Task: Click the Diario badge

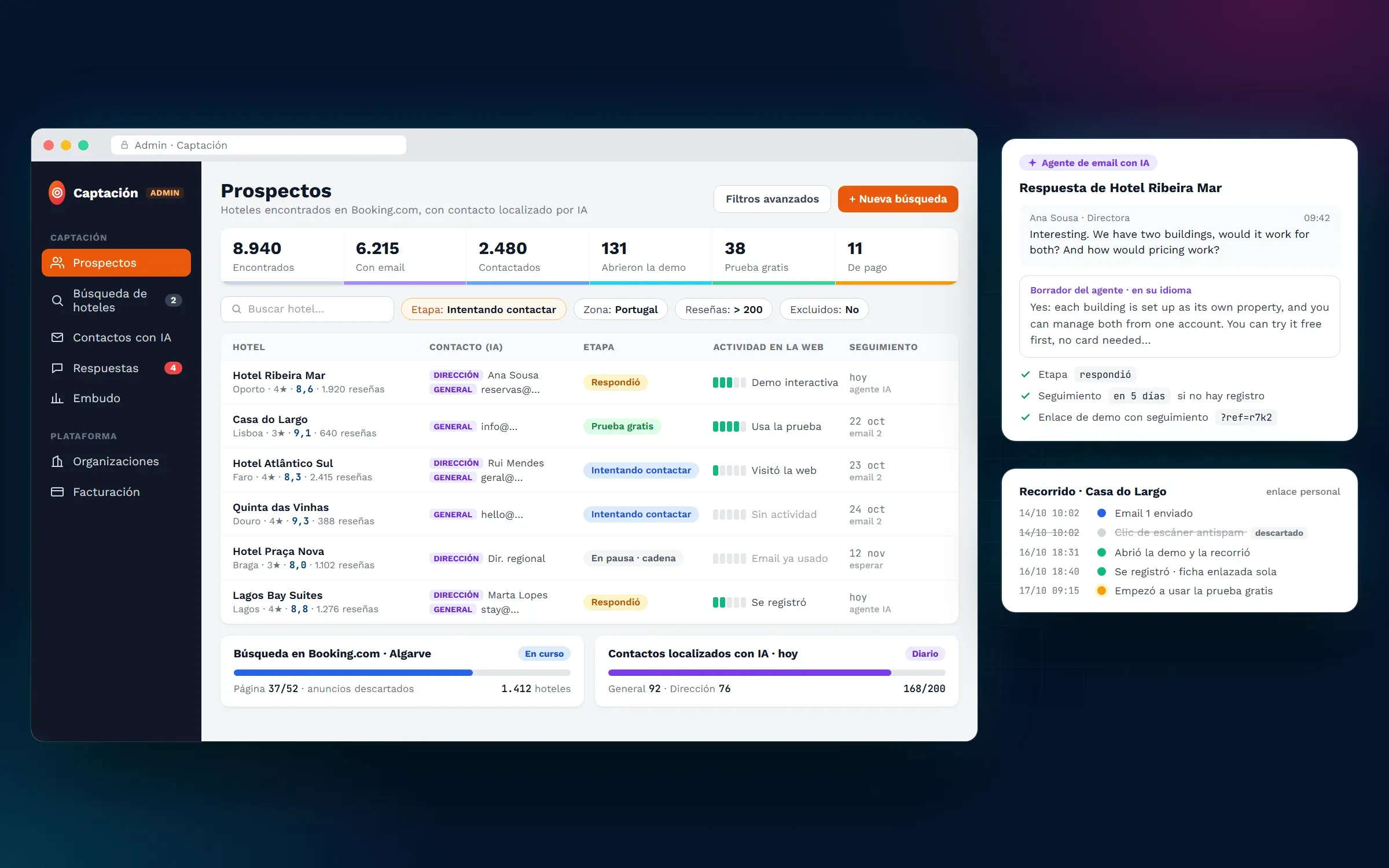Action: [x=925, y=654]
